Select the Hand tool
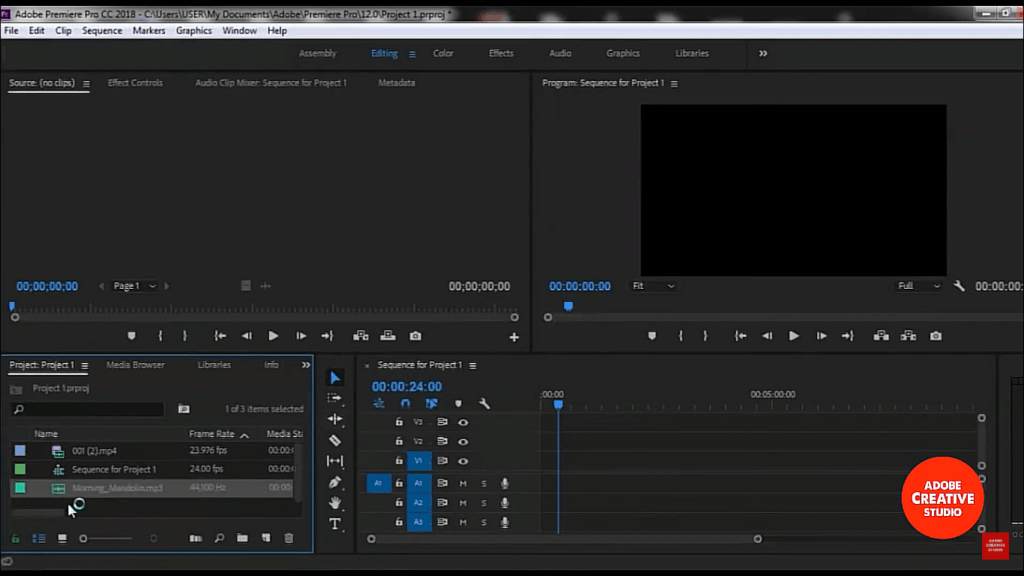Screen dimensions: 1024x576 (334, 503)
